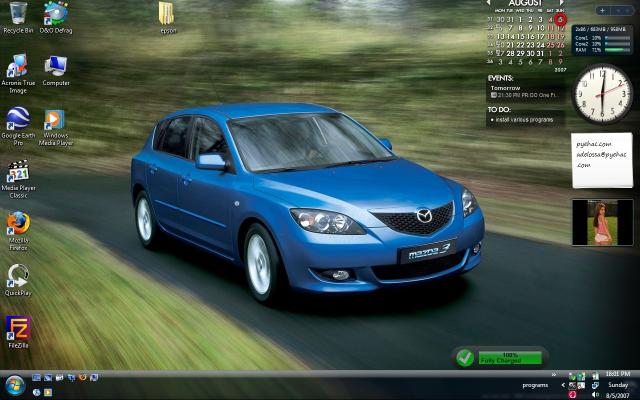Open Windows Media Player shortcut
The image size is (640, 400).
(56, 127)
